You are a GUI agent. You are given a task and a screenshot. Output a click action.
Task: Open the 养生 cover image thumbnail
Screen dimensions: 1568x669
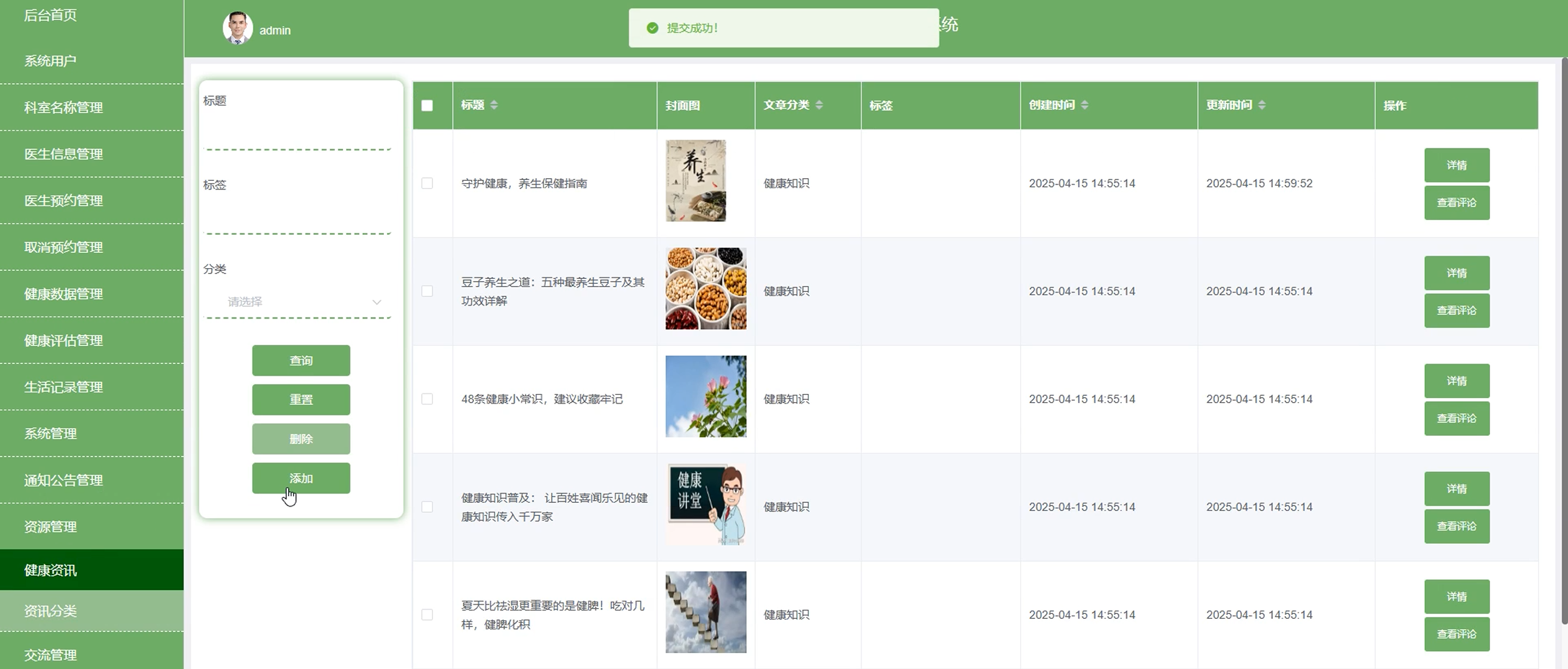pos(695,181)
